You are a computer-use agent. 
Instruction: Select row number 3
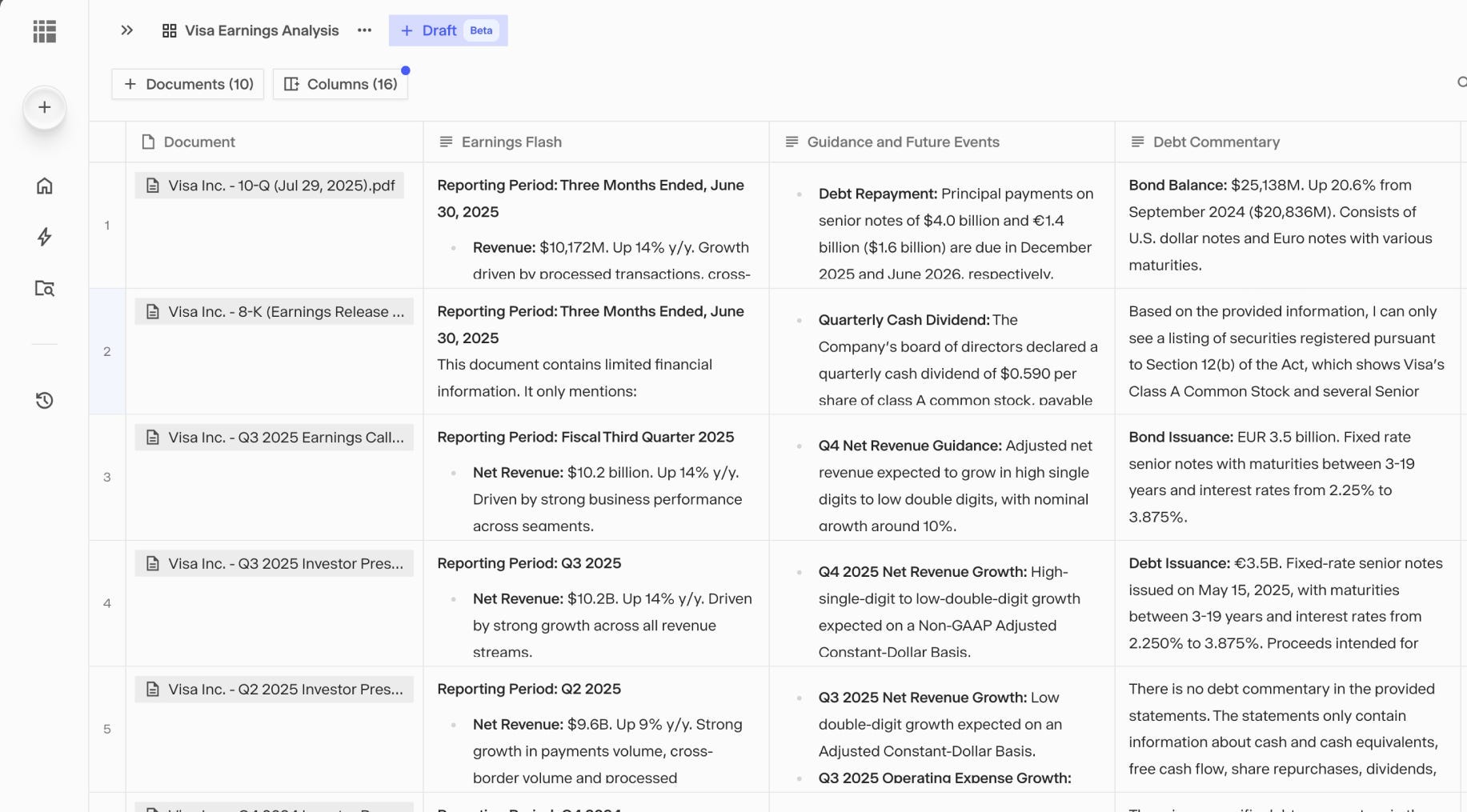tap(107, 478)
